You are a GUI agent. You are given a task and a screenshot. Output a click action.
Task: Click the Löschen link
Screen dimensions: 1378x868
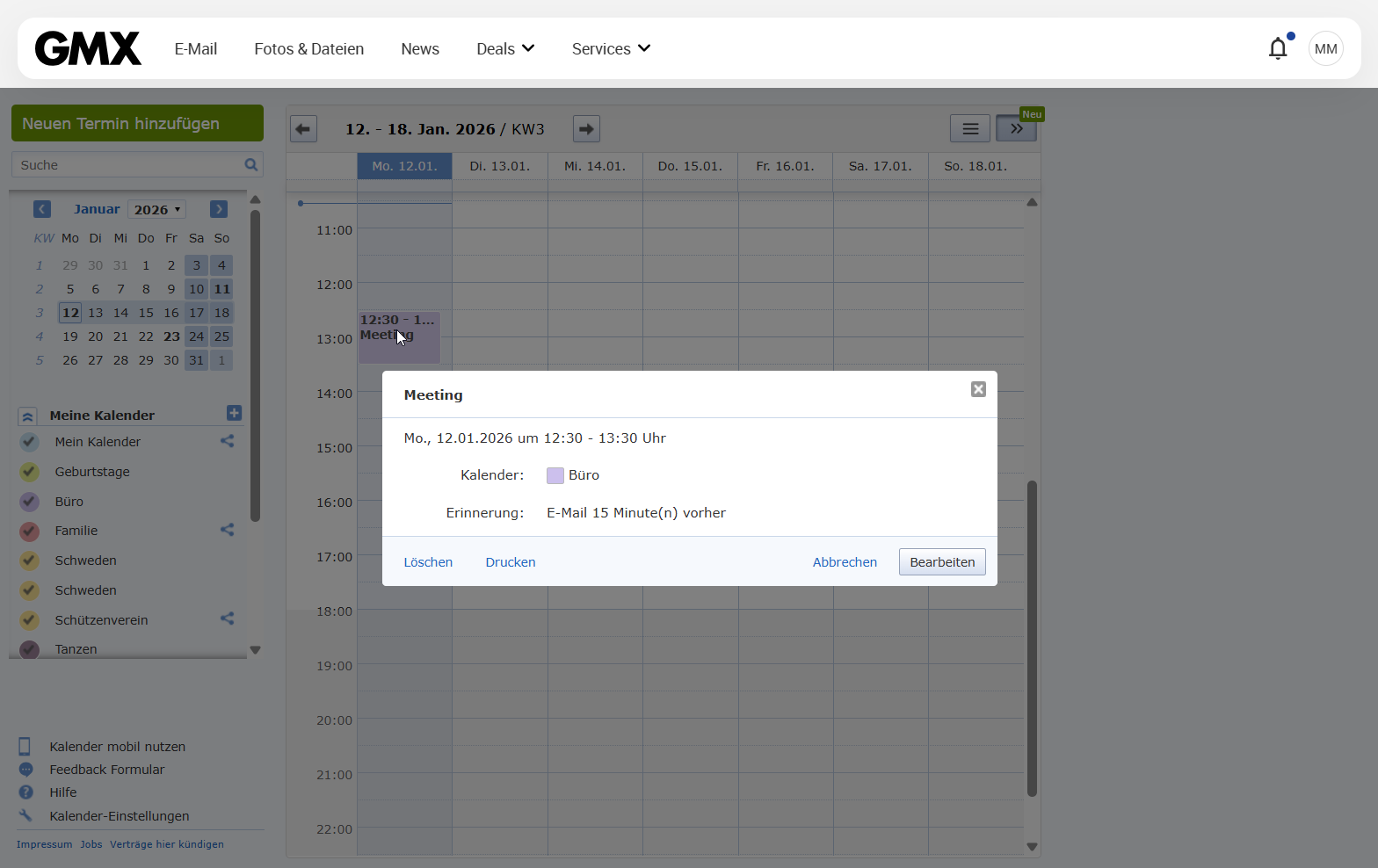(428, 562)
